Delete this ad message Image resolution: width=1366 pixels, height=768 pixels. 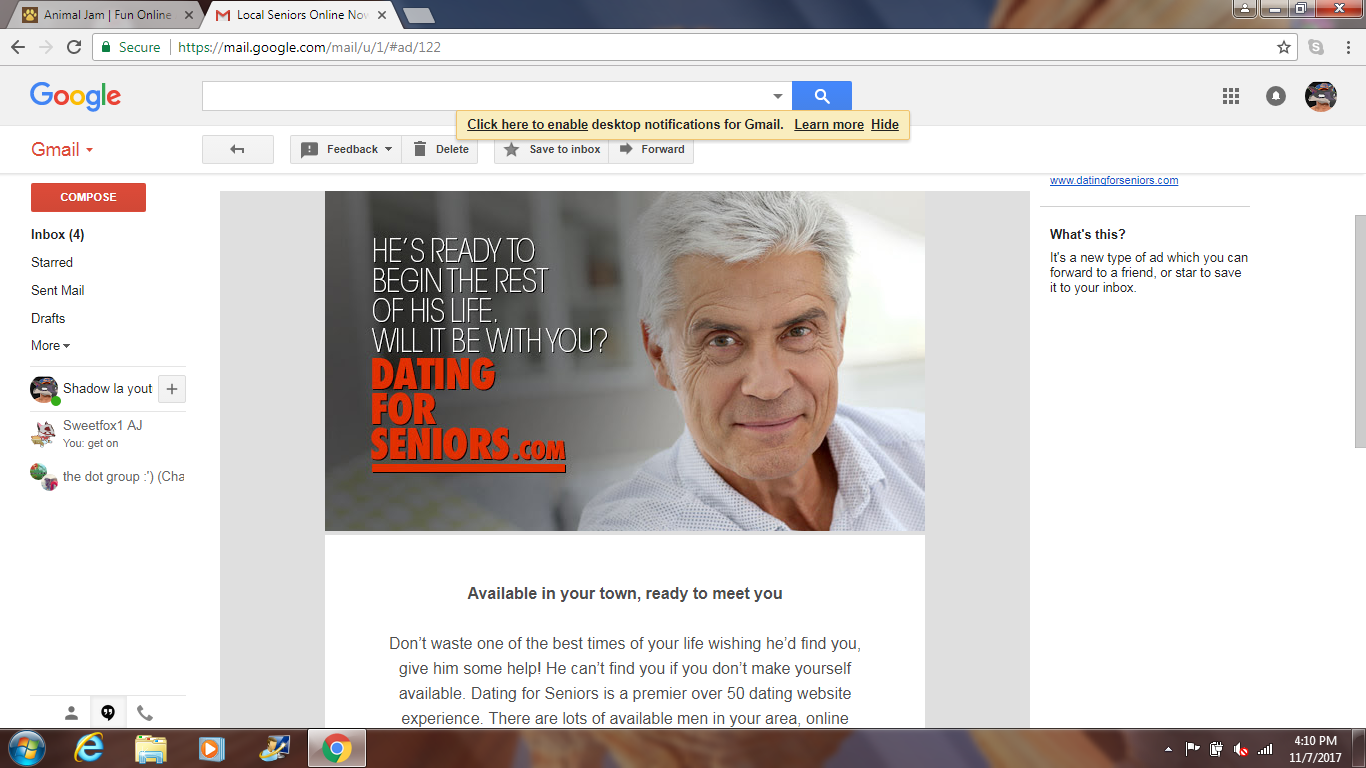(440, 149)
